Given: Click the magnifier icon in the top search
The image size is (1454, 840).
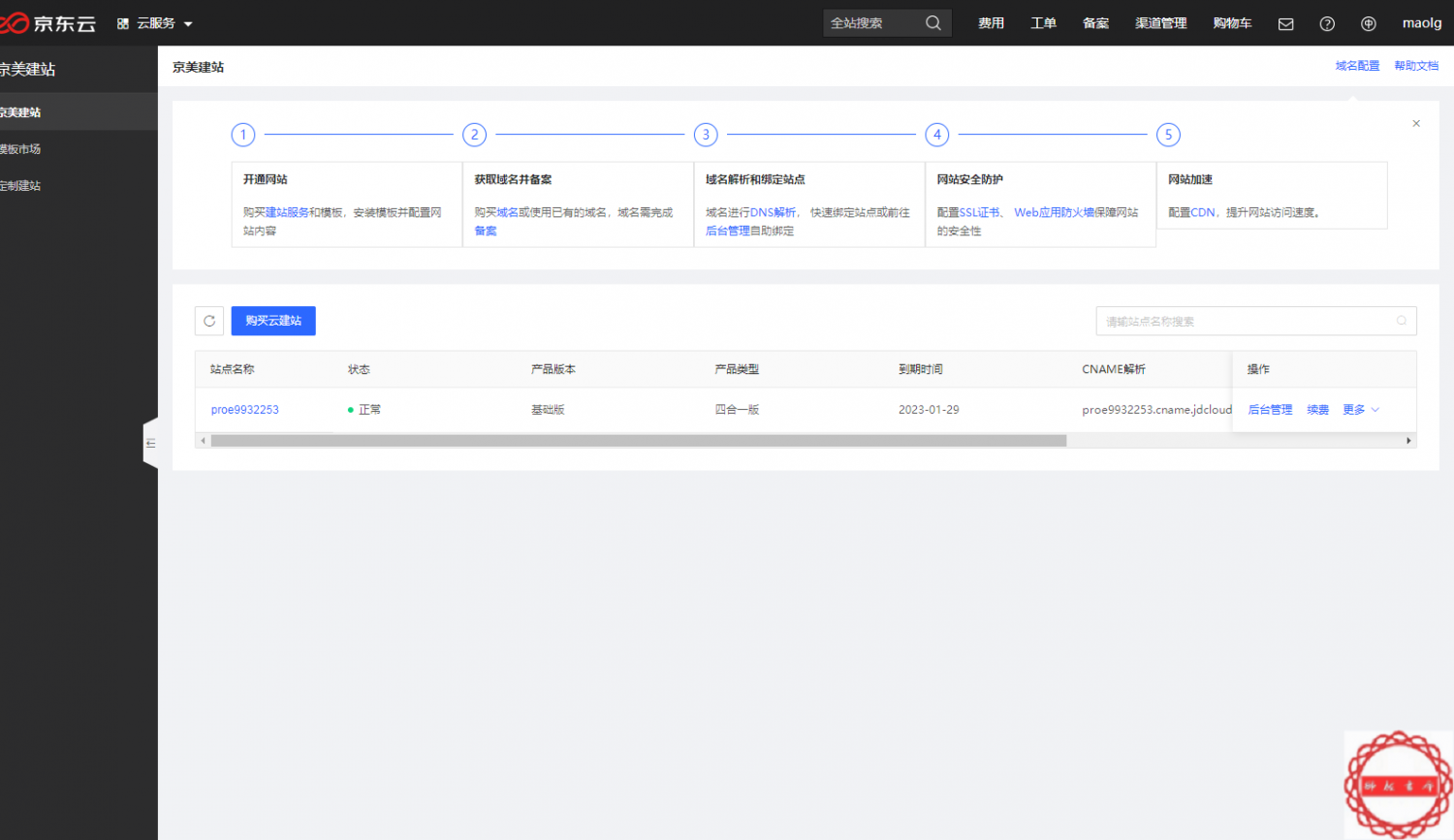Looking at the screenshot, I should (933, 23).
